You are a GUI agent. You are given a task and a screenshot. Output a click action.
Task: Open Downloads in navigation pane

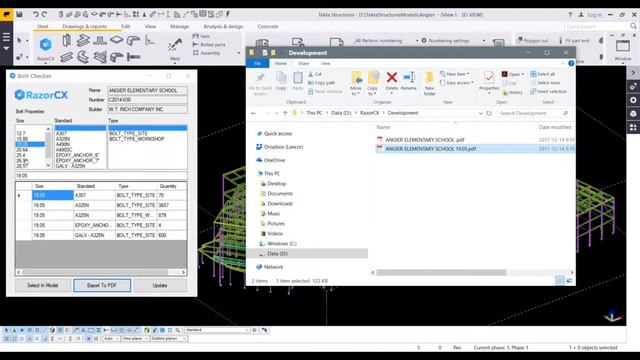[x=280, y=203]
